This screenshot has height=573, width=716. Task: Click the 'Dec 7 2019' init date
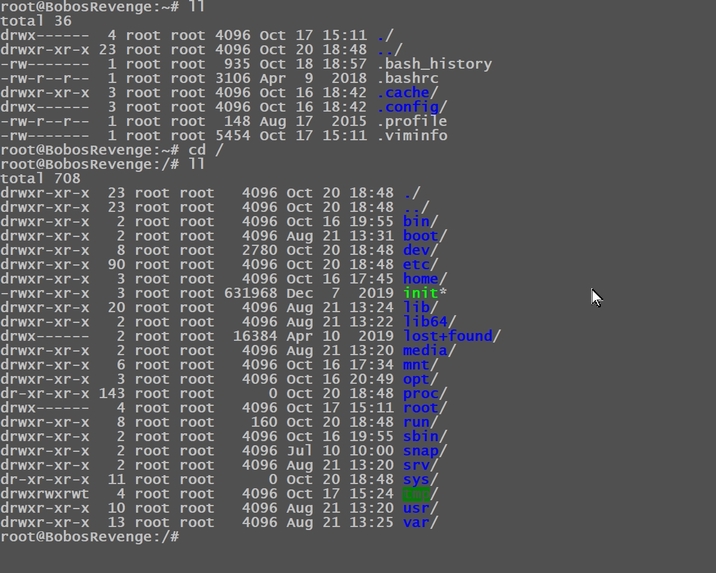click(x=340, y=293)
